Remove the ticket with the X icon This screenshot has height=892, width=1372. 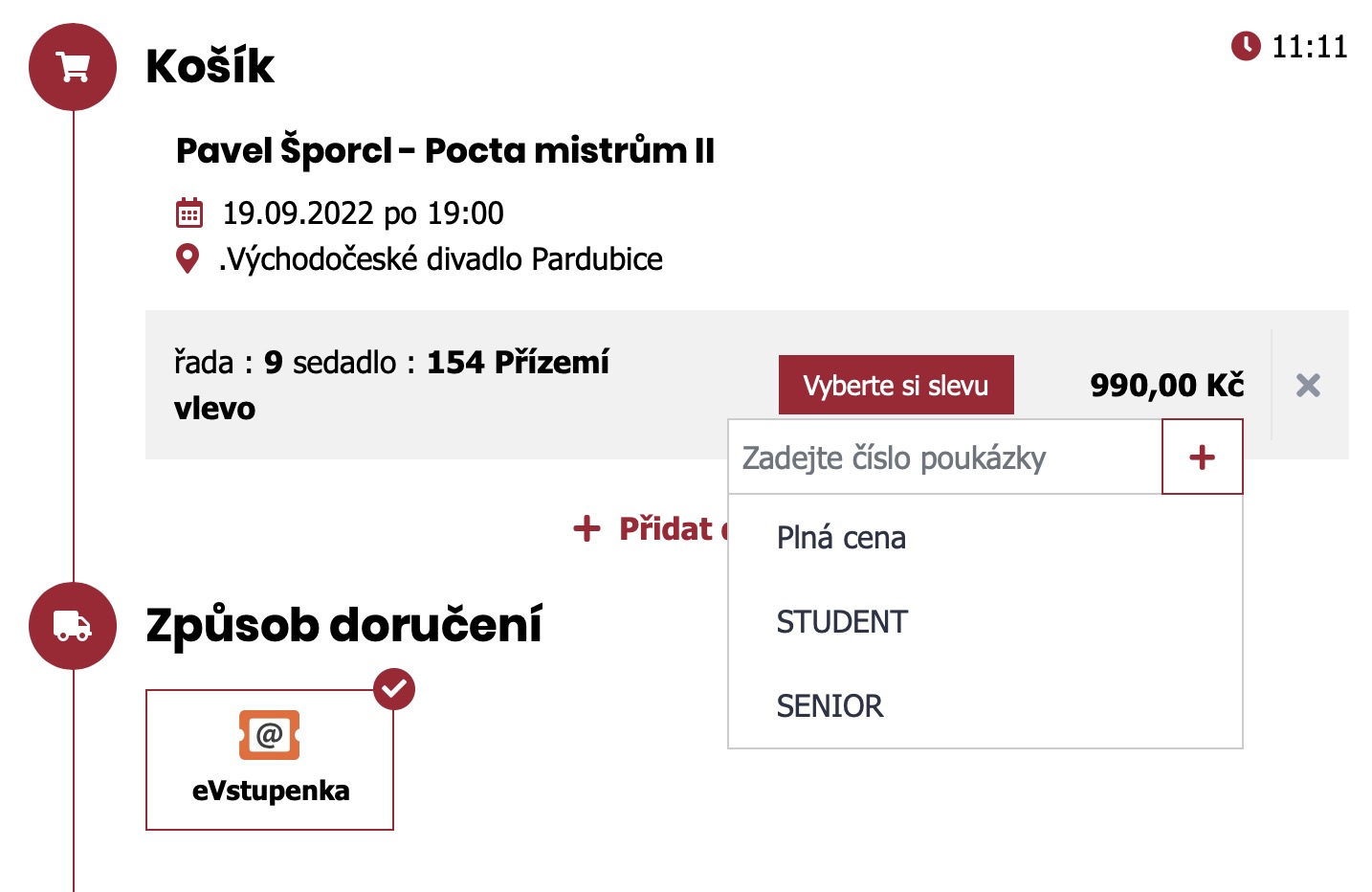pyautogui.click(x=1308, y=386)
